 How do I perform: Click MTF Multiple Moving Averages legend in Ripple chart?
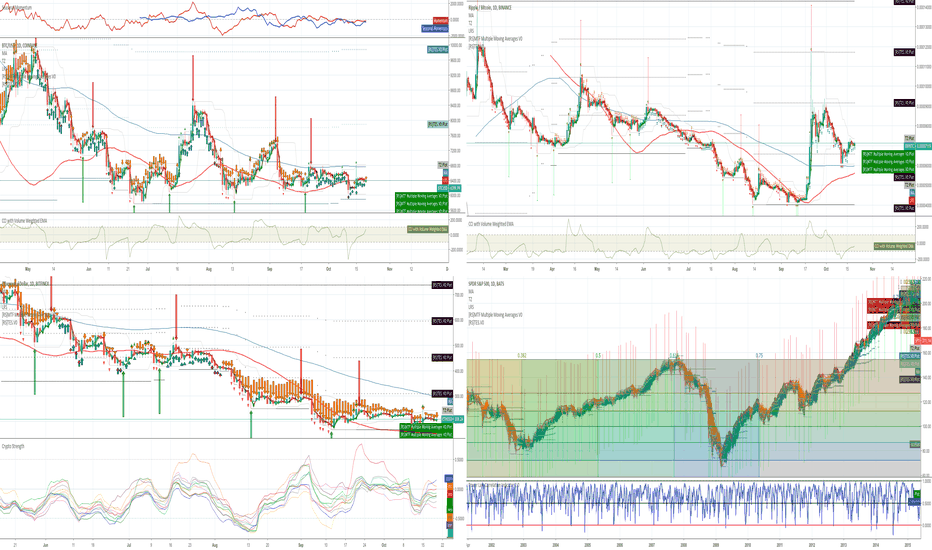tap(495, 39)
